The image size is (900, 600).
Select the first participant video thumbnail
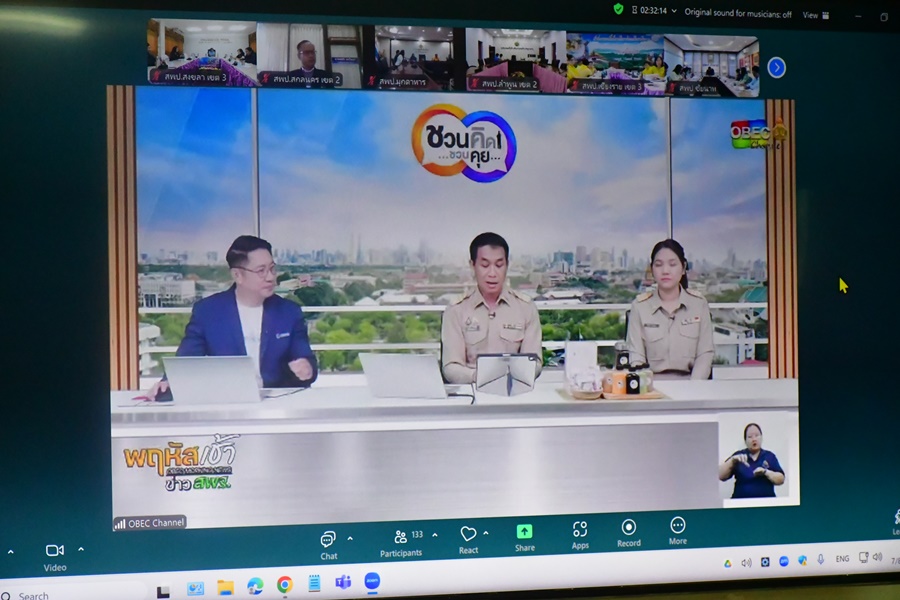pos(202,53)
